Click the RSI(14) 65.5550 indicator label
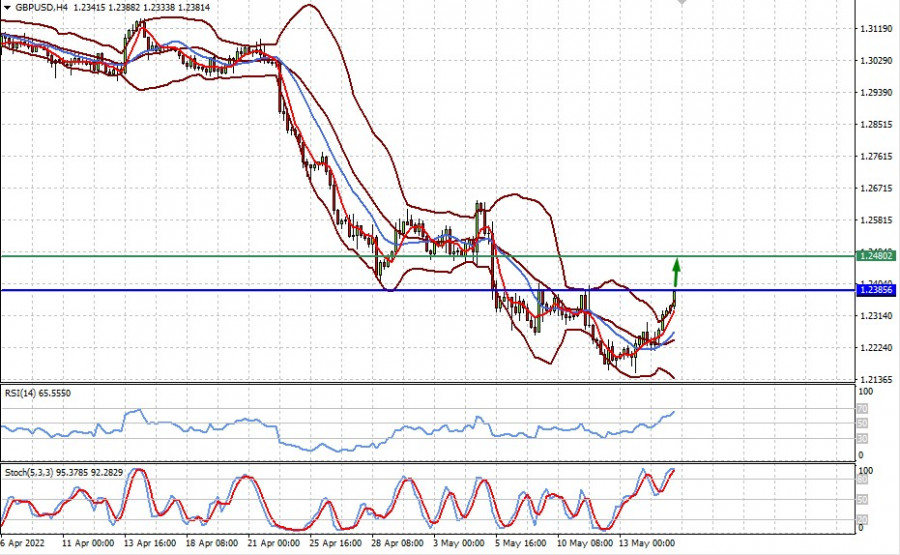Screen dimensions: 900x555 (x=38, y=393)
